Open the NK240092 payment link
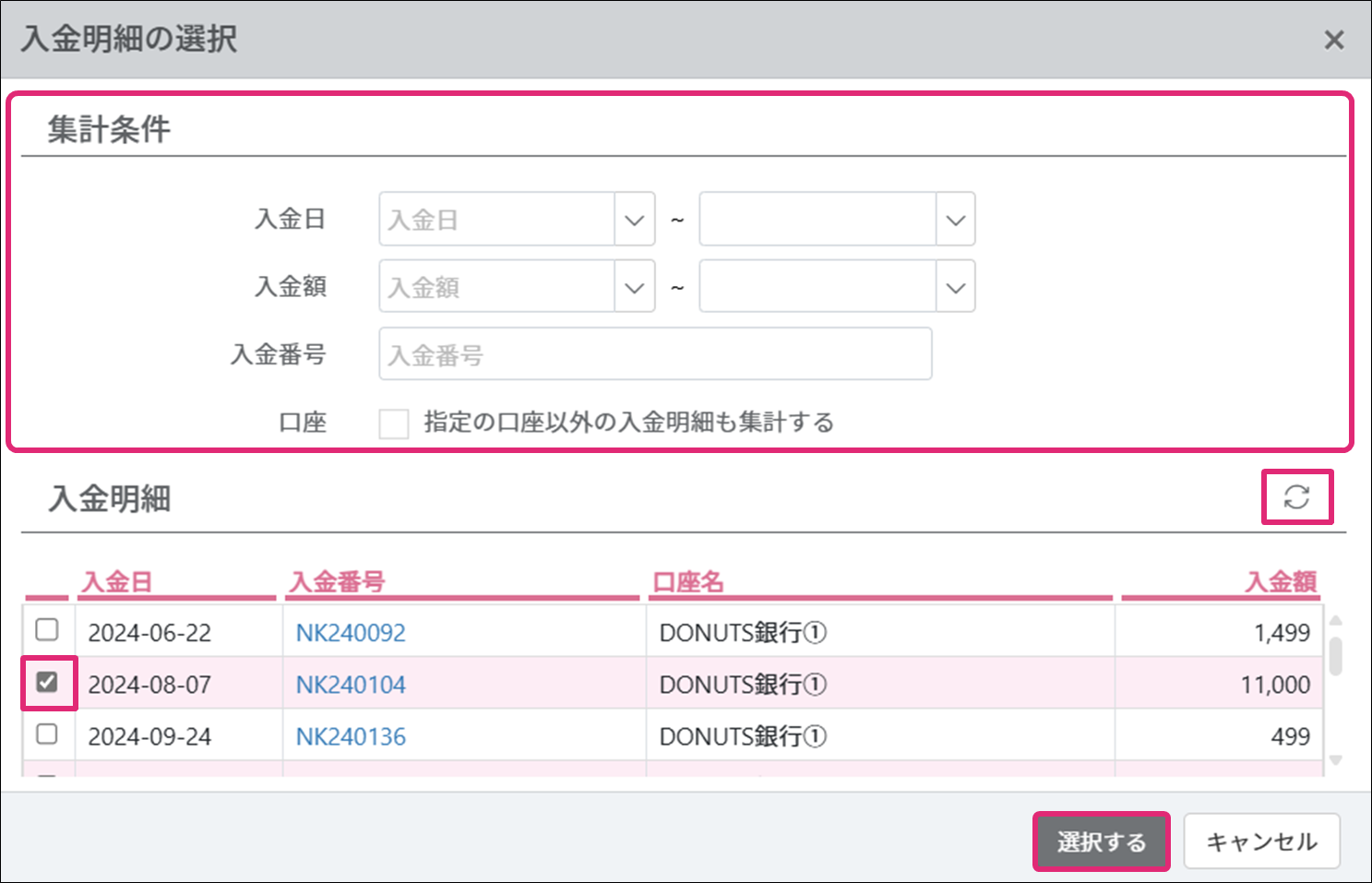Viewport: 1372px width, 883px height. click(x=351, y=633)
